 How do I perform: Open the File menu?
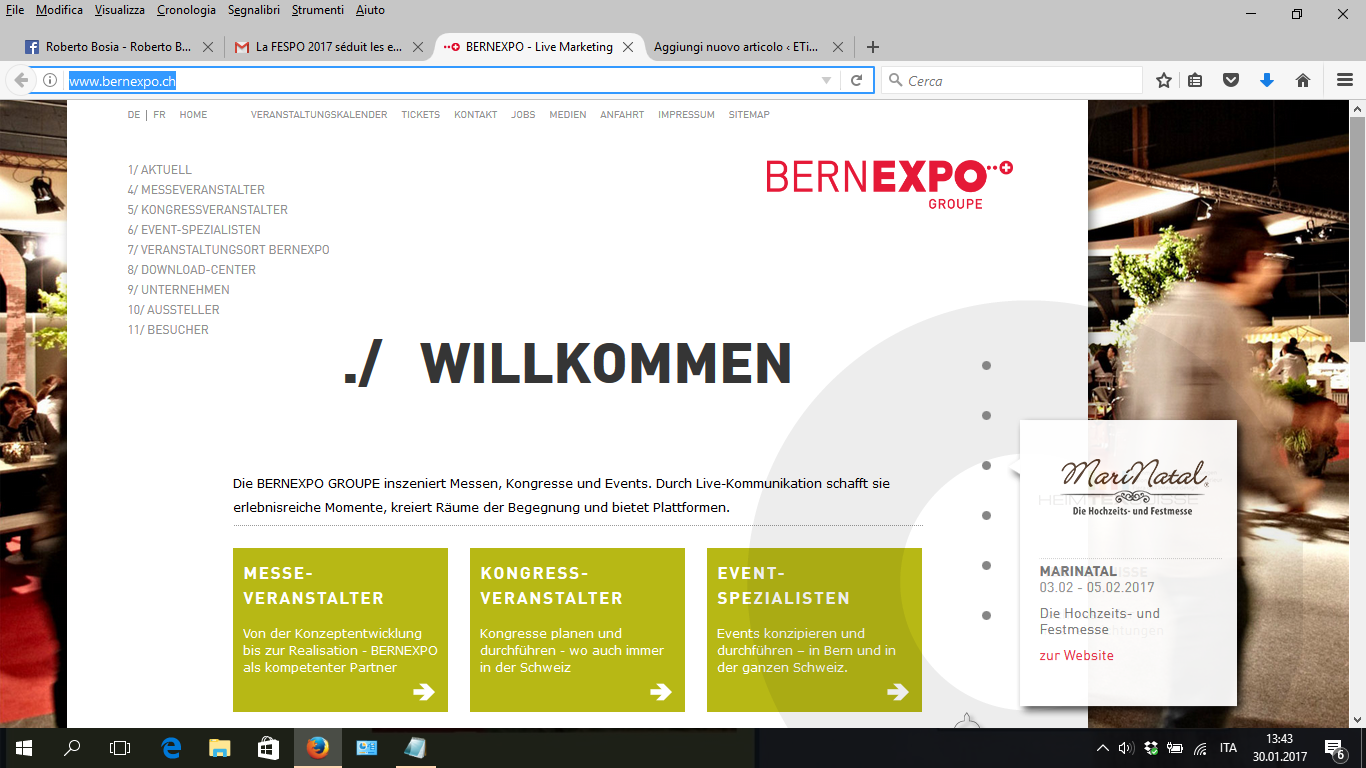coord(15,10)
